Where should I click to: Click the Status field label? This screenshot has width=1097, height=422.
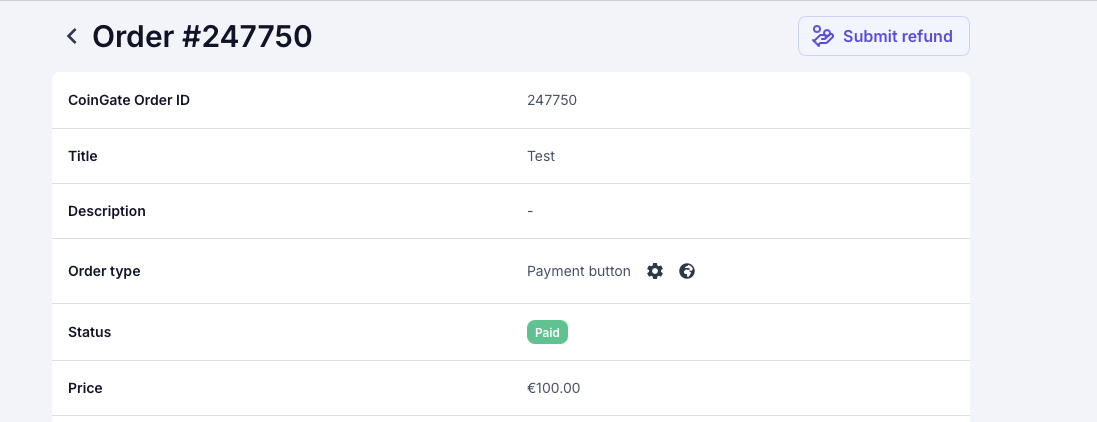tap(90, 332)
